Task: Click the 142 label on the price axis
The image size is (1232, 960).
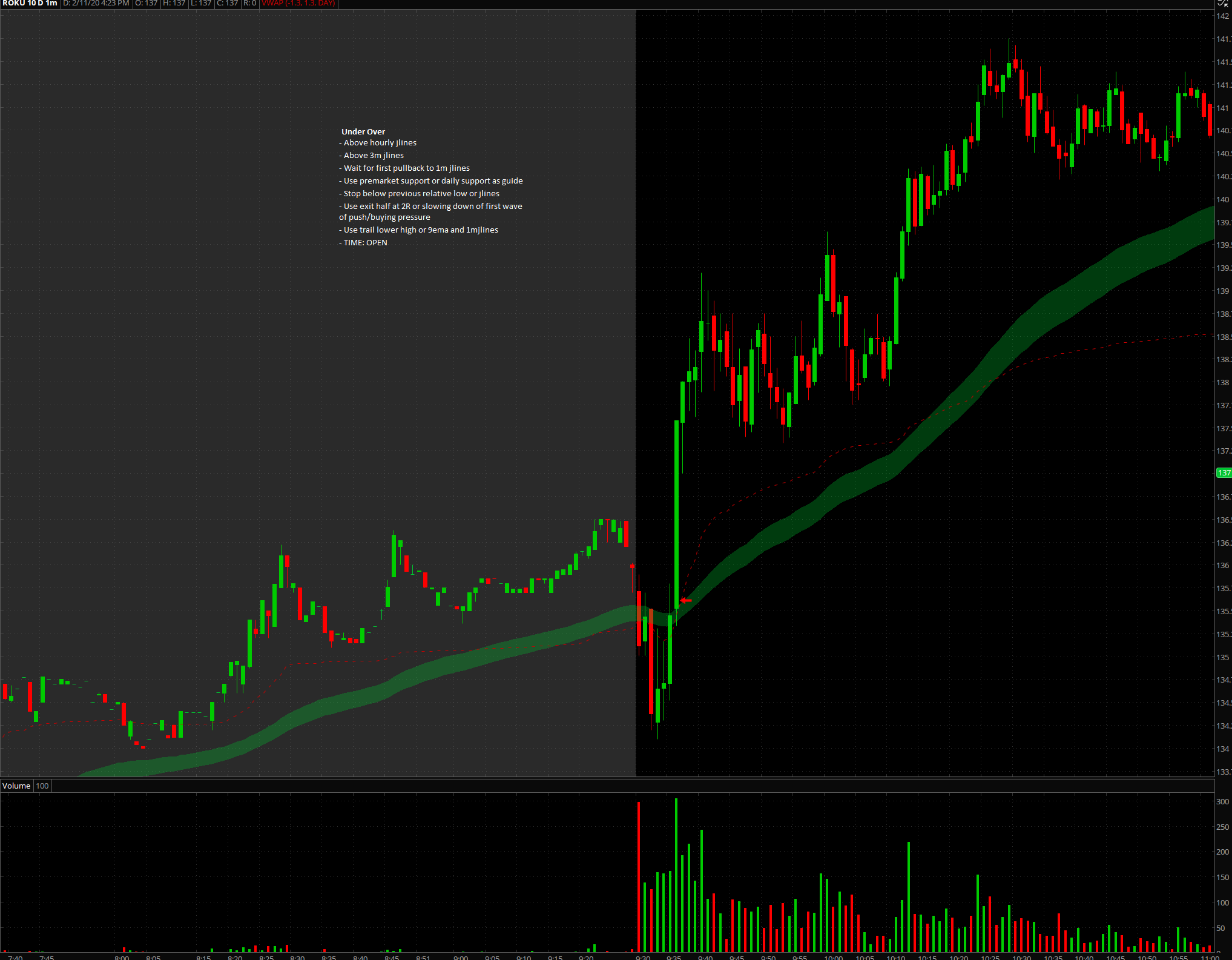Action: (1223, 16)
